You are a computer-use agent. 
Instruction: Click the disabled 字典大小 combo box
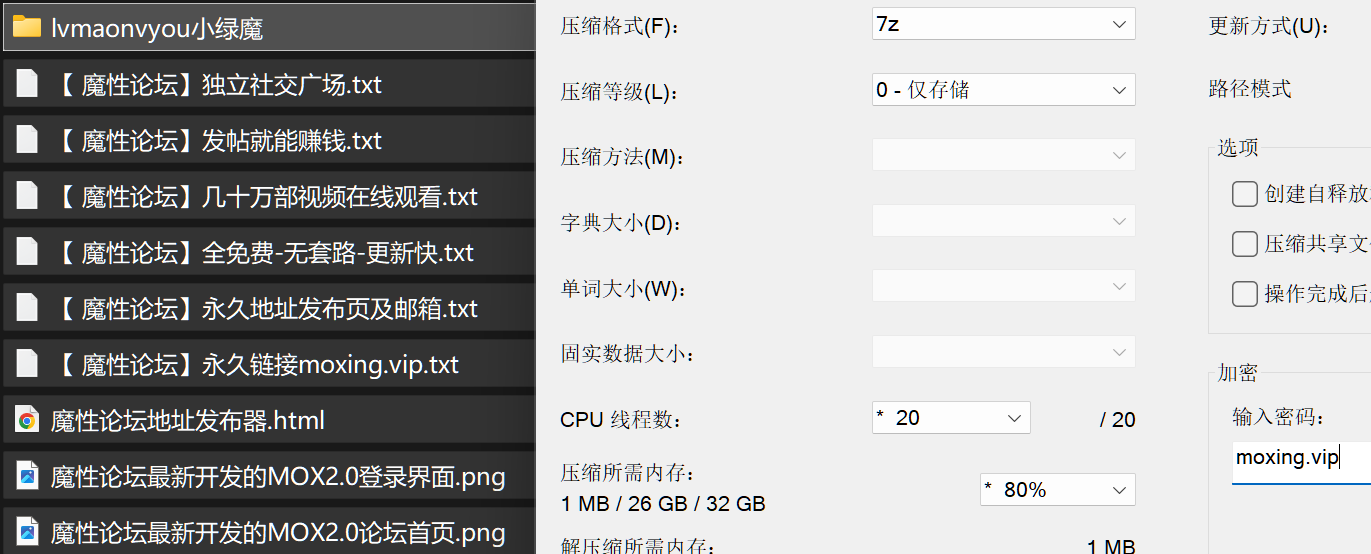(x=1004, y=222)
